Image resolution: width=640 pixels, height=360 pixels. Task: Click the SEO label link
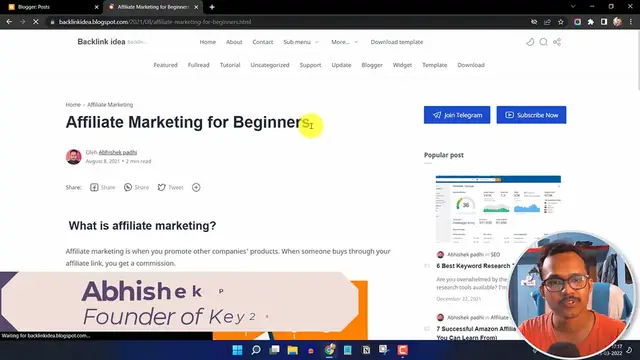click(x=495, y=254)
